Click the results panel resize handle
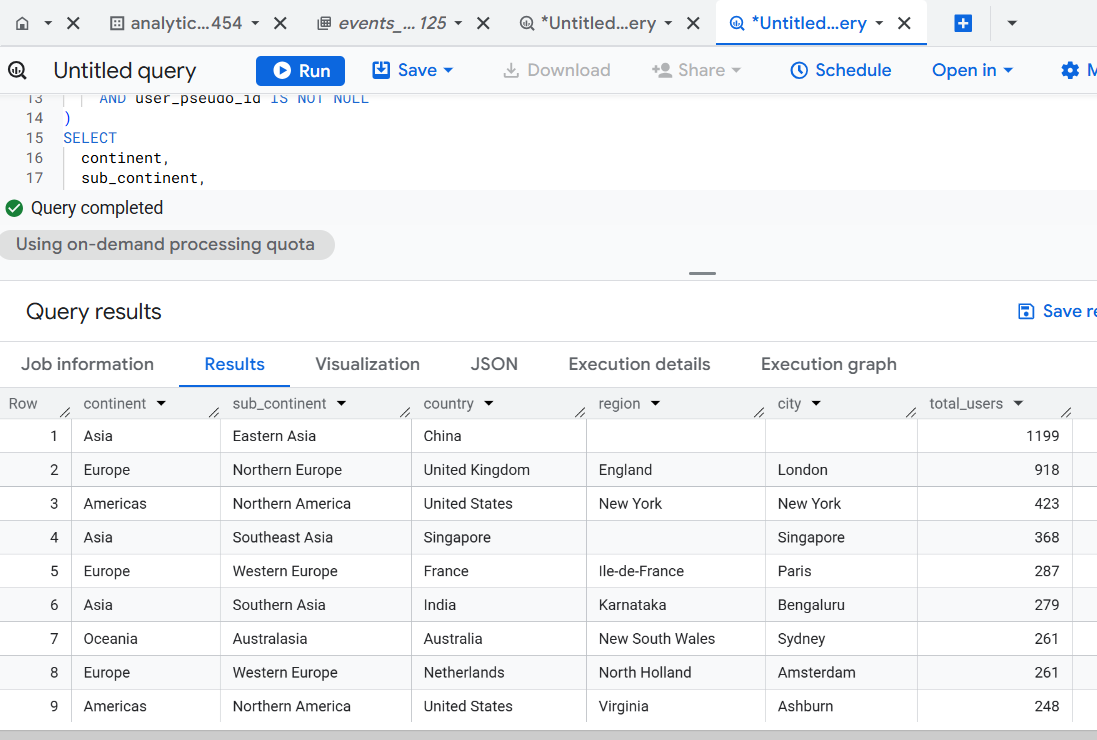 click(x=702, y=273)
